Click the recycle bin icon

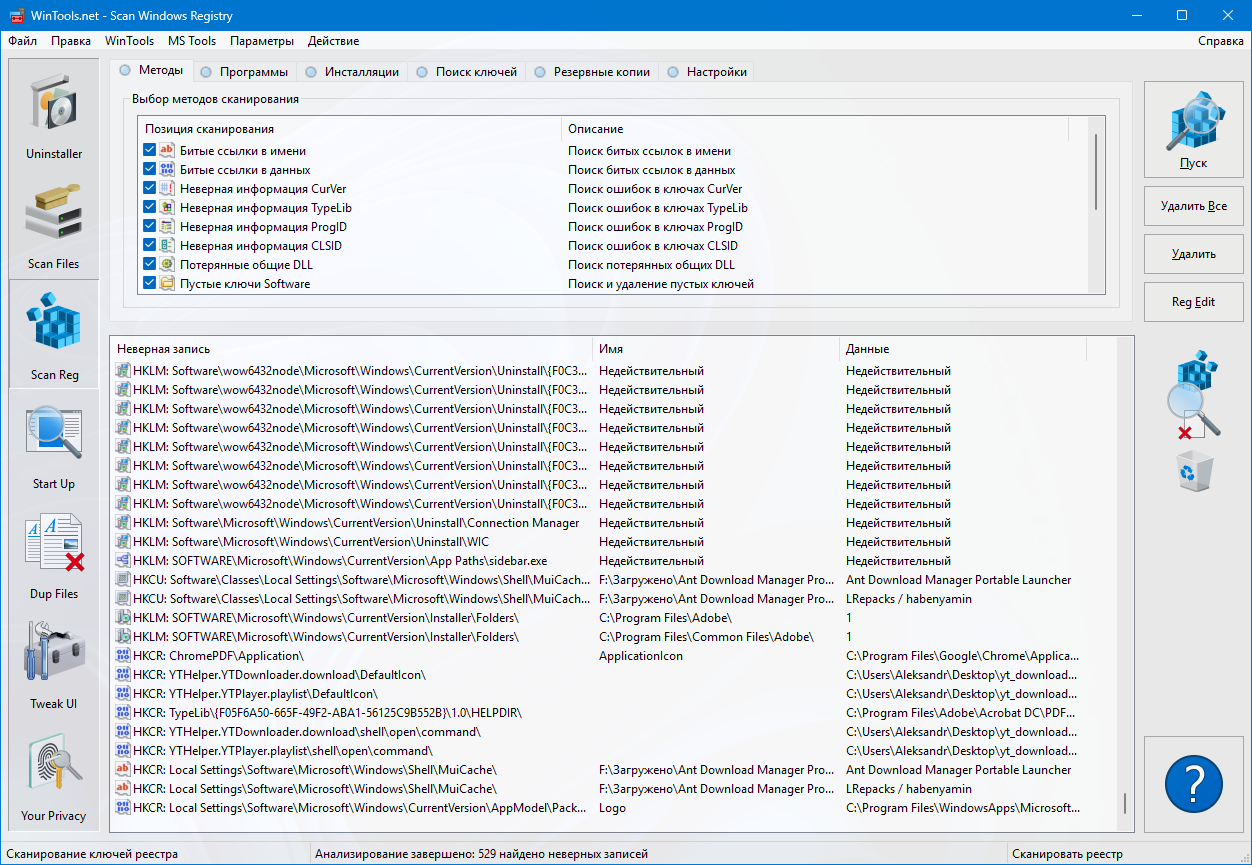tap(1195, 471)
